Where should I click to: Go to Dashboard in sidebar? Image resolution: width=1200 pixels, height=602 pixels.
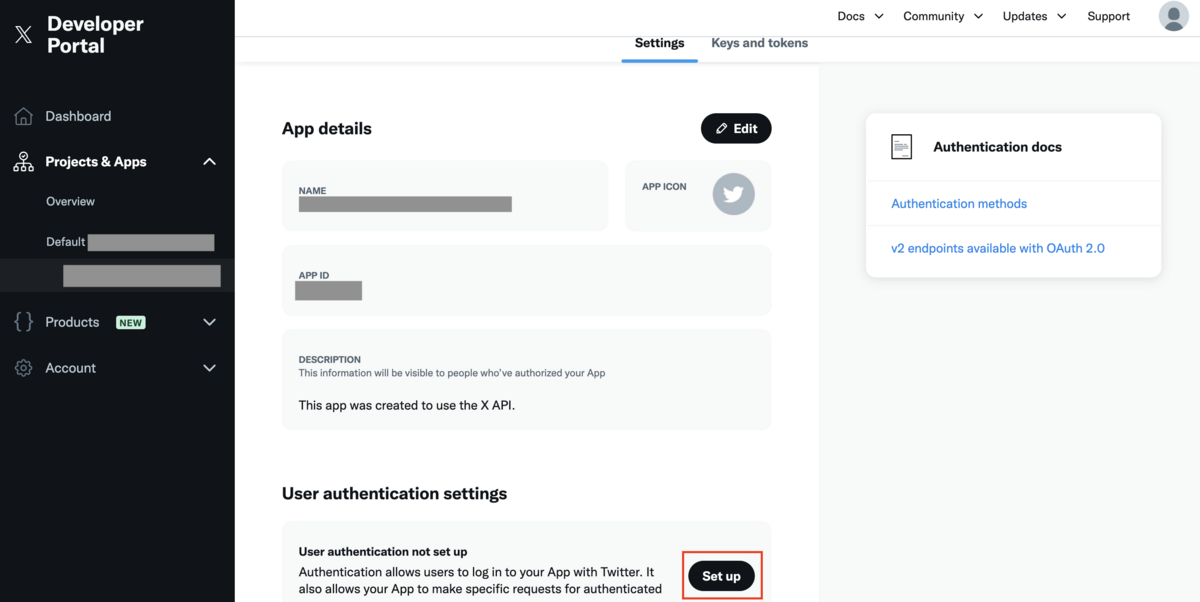(x=78, y=116)
